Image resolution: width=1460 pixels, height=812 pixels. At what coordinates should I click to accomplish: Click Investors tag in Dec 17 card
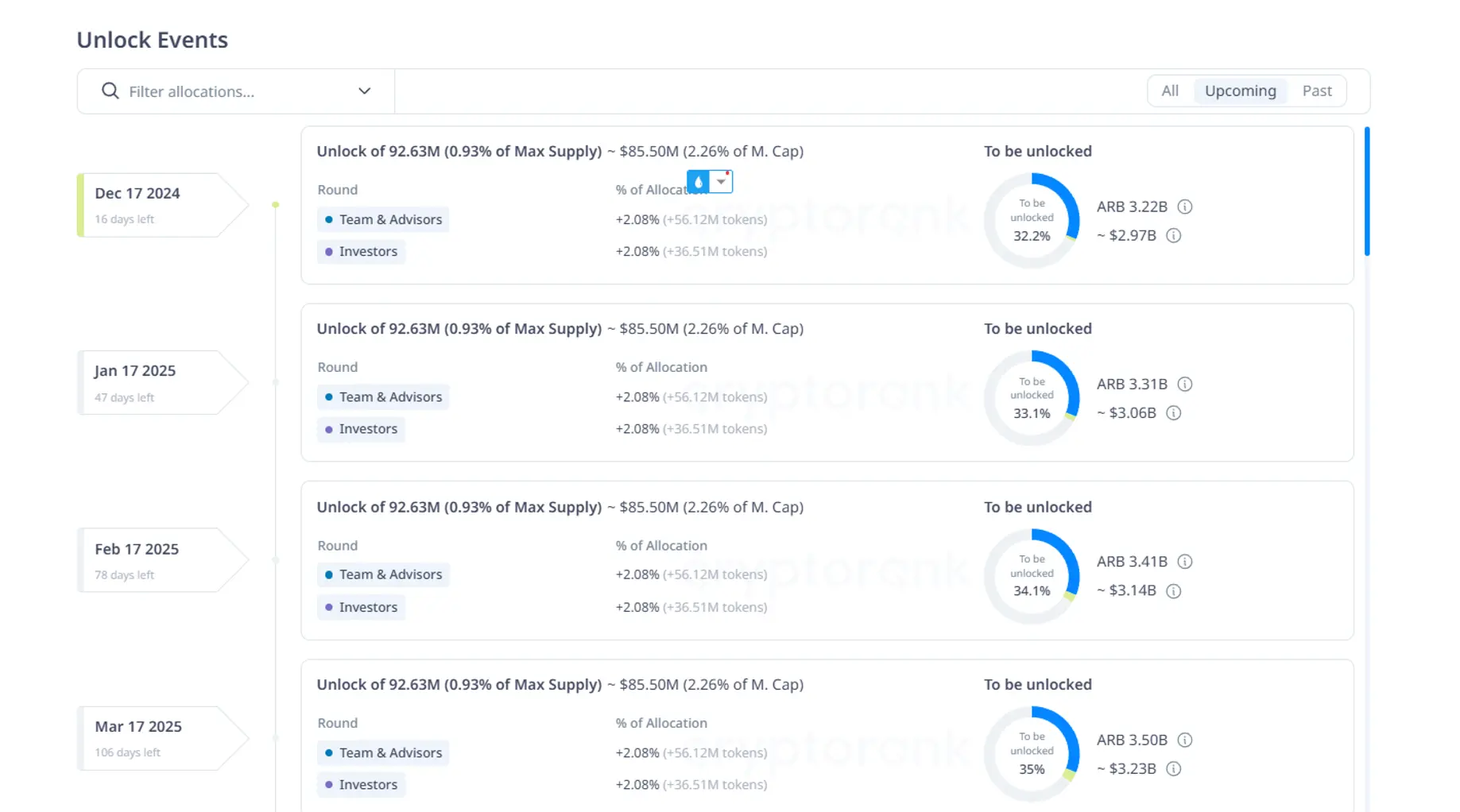[x=361, y=251]
